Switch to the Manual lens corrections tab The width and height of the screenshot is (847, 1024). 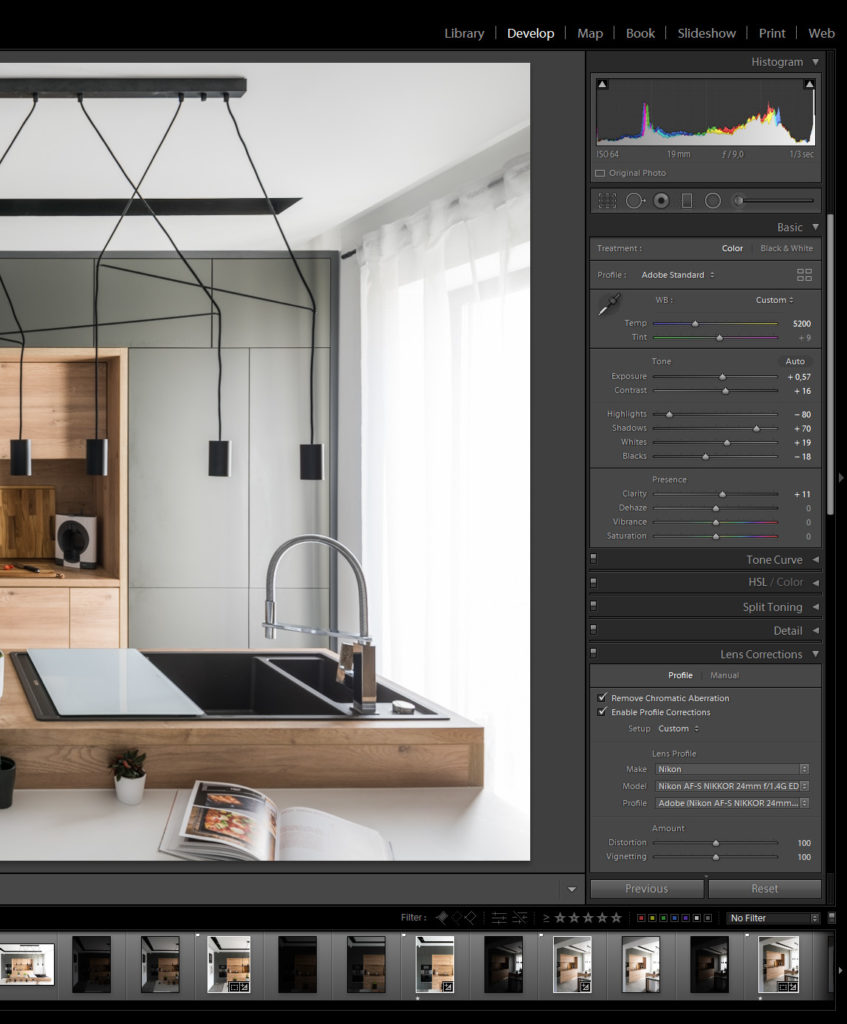pyautogui.click(x=724, y=675)
